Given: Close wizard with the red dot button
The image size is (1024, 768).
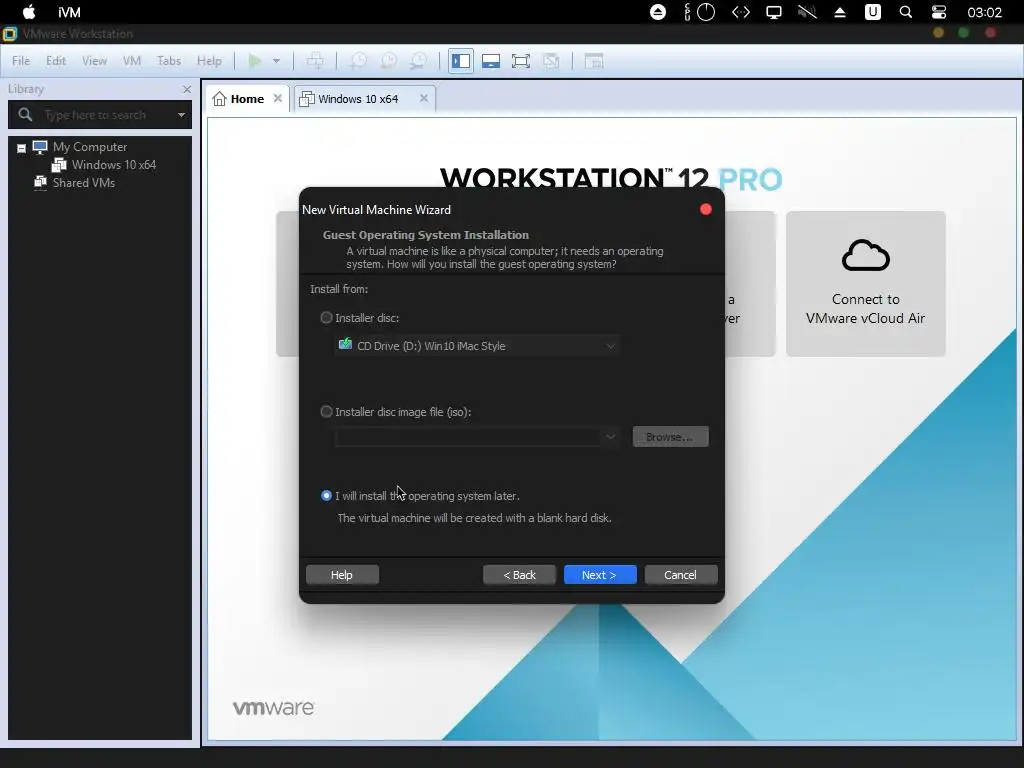Looking at the screenshot, I should coord(706,209).
